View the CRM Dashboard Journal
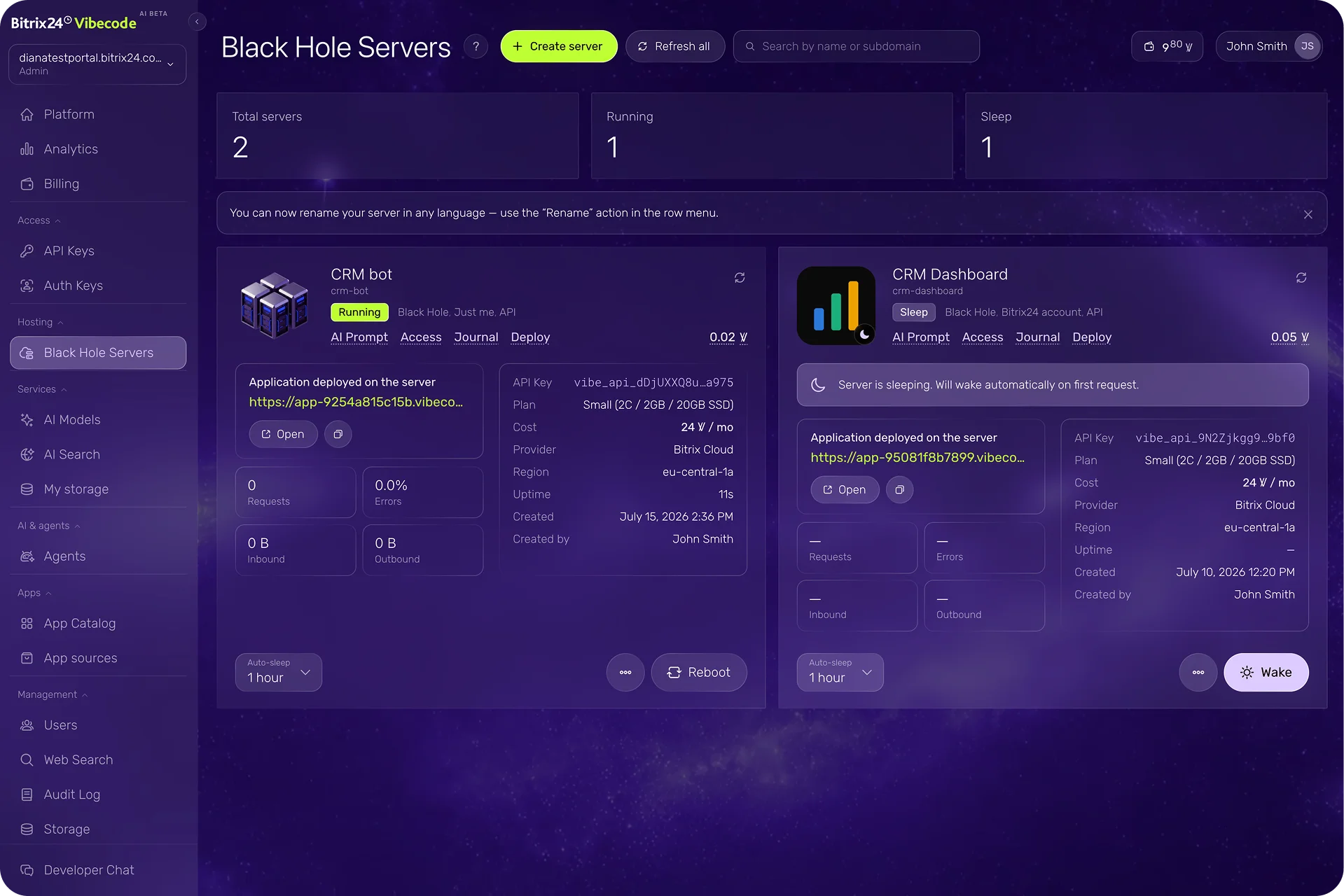This screenshot has width=1344, height=896. pos(1038,337)
